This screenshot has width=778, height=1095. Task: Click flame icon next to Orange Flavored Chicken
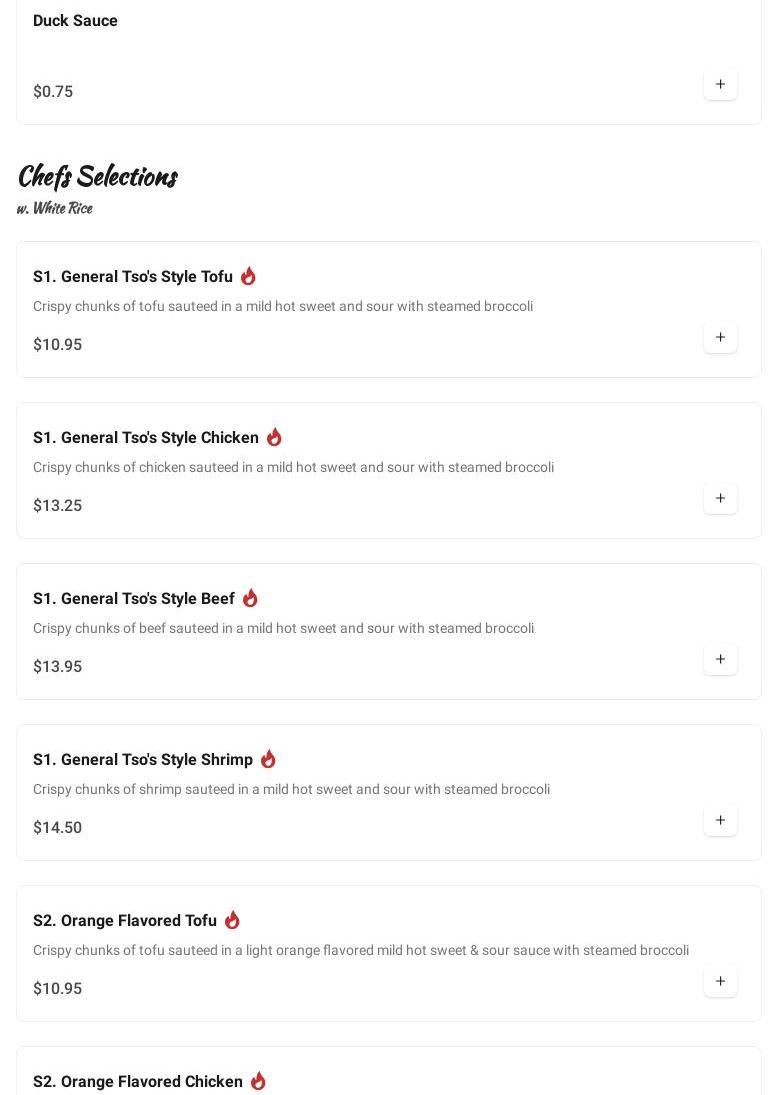tap(258, 1081)
